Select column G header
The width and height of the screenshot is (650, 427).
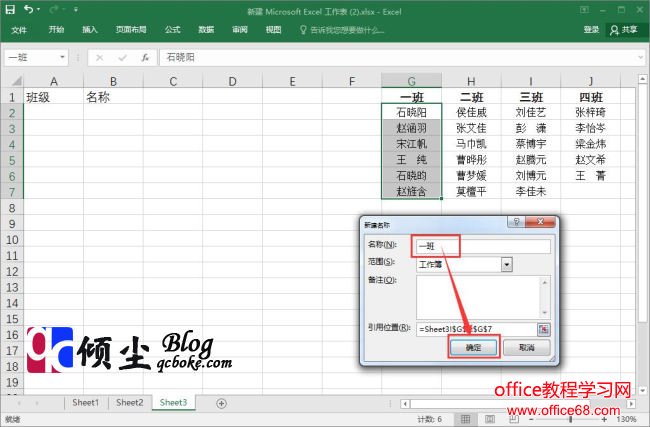click(411, 81)
